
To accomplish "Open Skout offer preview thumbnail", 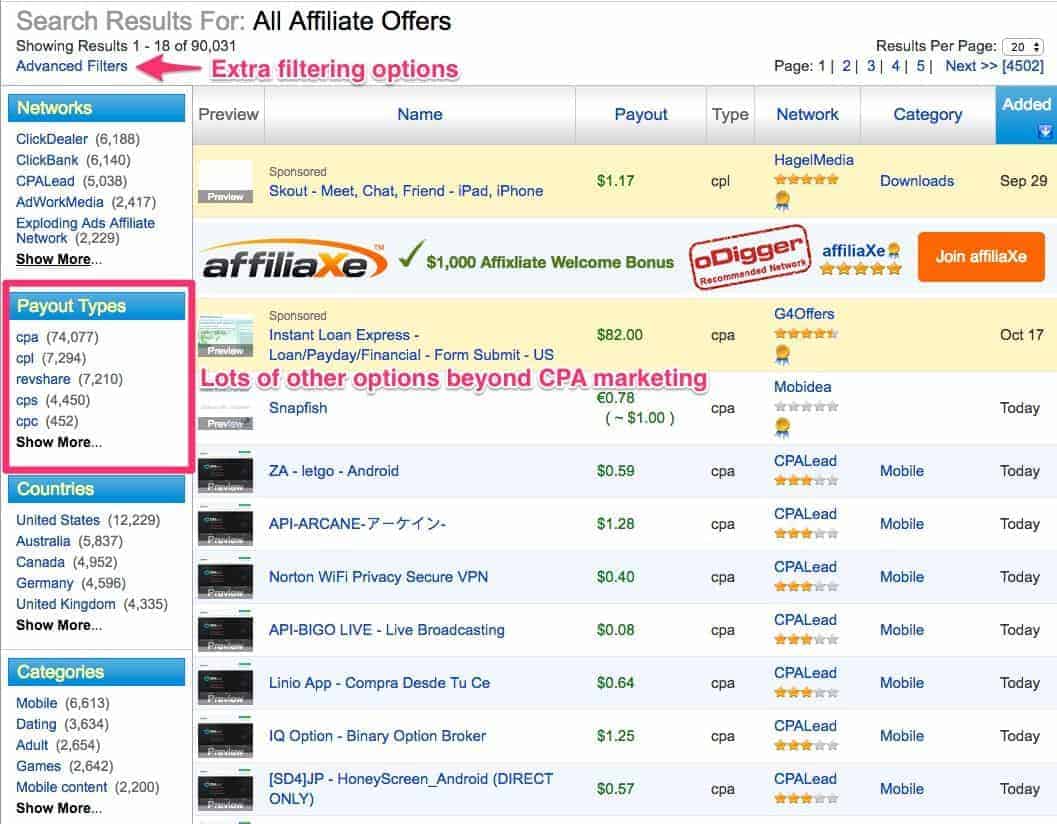I will (225, 181).
